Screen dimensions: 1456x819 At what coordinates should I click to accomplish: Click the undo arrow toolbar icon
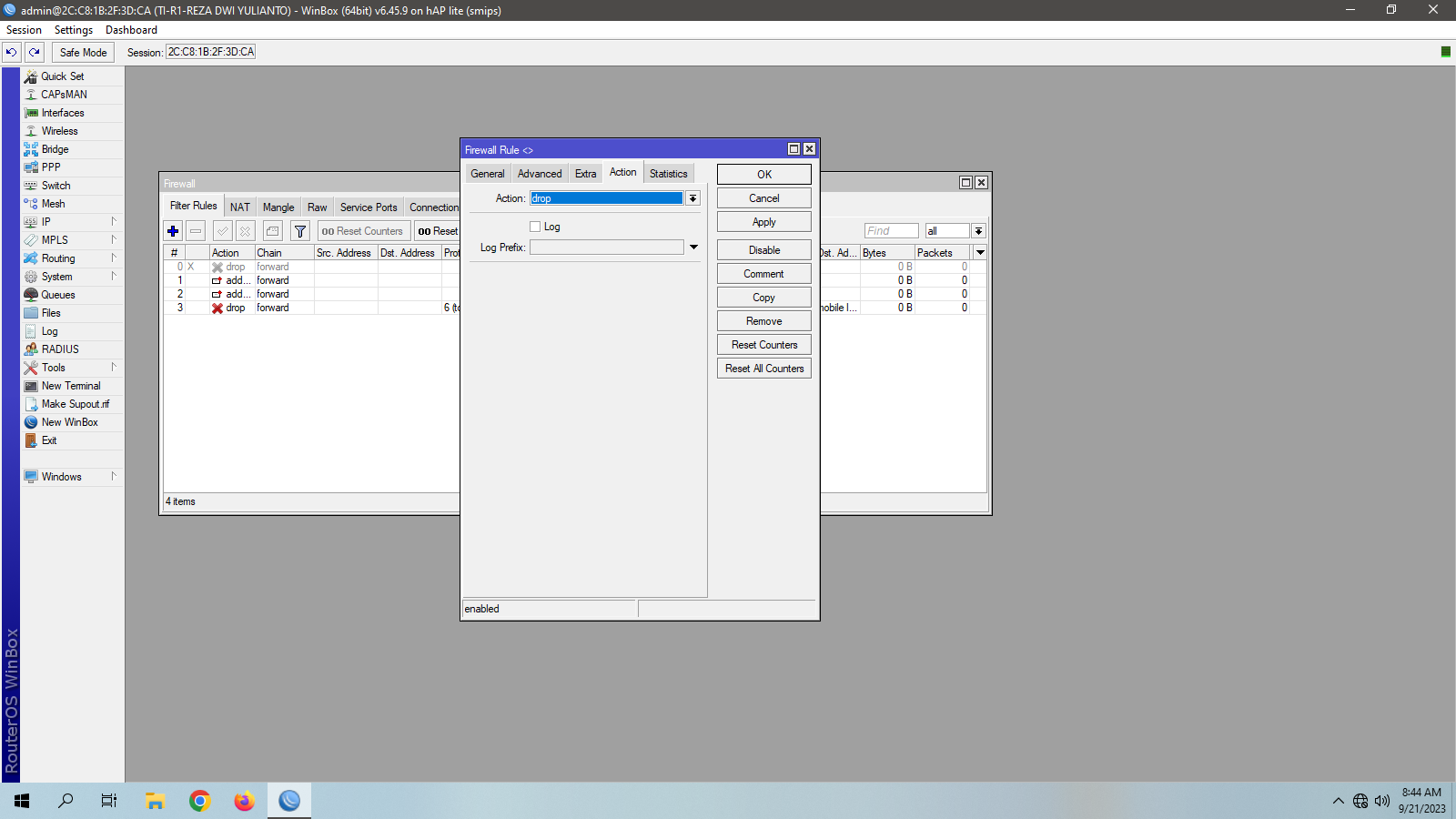coord(12,53)
